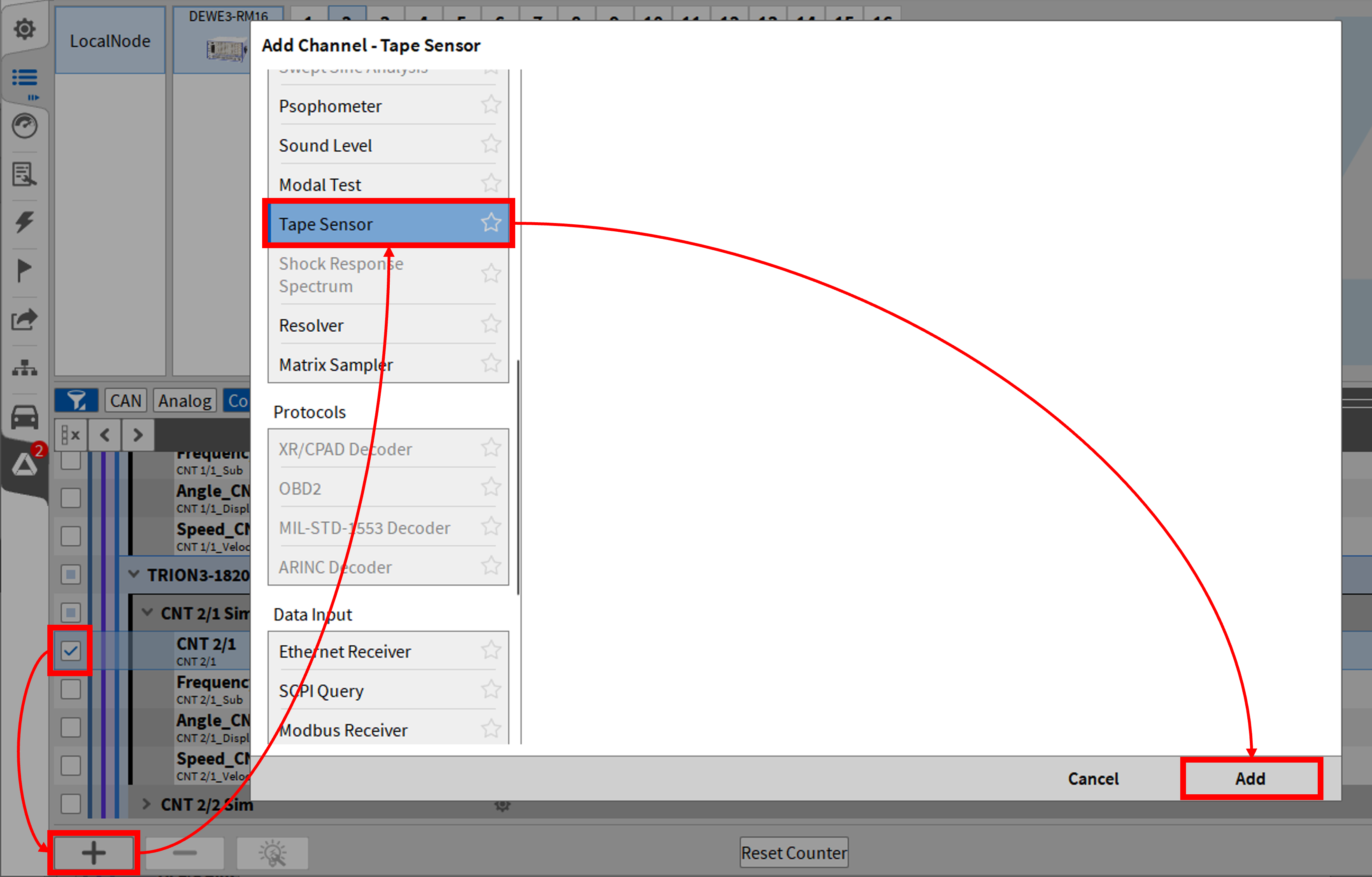Favorite the Modbus Receiver star

(x=491, y=729)
